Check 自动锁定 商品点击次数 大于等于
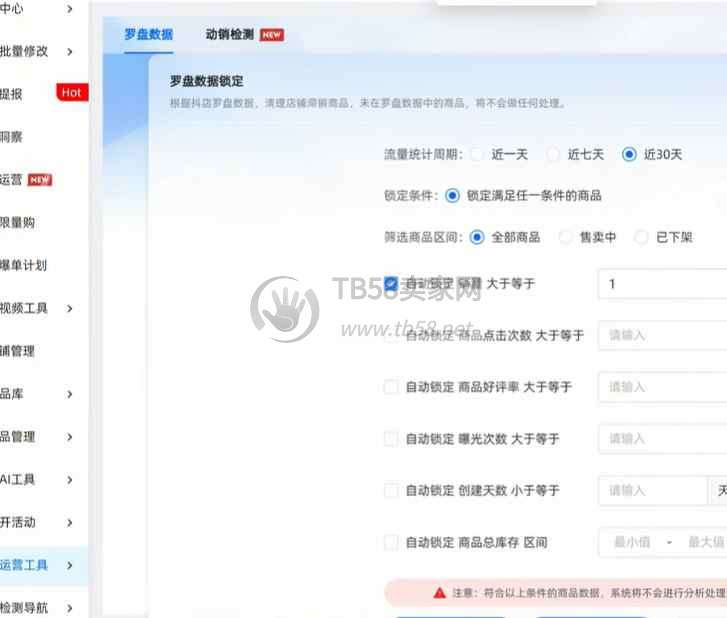 point(391,335)
